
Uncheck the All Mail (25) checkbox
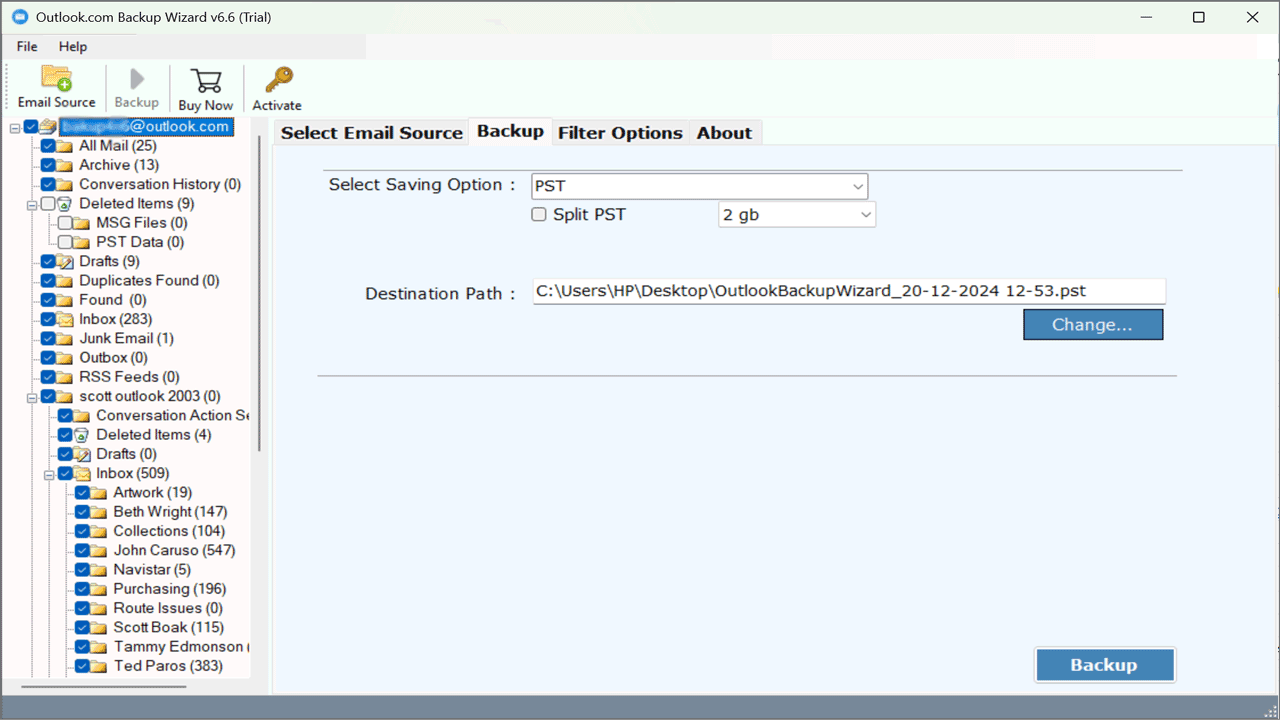pyautogui.click(x=48, y=146)
